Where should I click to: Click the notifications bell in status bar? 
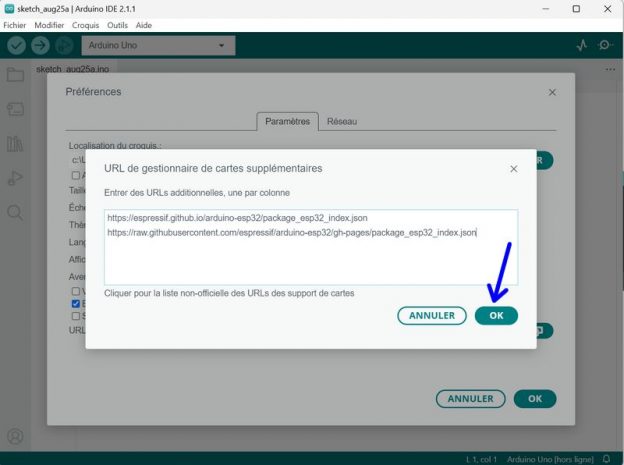pyautogui.click(x=606, y=458)
